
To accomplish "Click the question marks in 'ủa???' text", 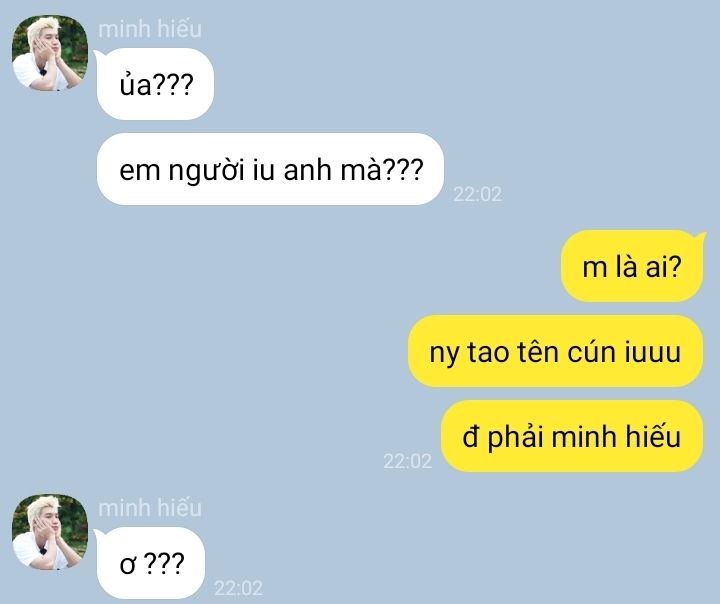I will pyautogui.click(x=172, y=85).
